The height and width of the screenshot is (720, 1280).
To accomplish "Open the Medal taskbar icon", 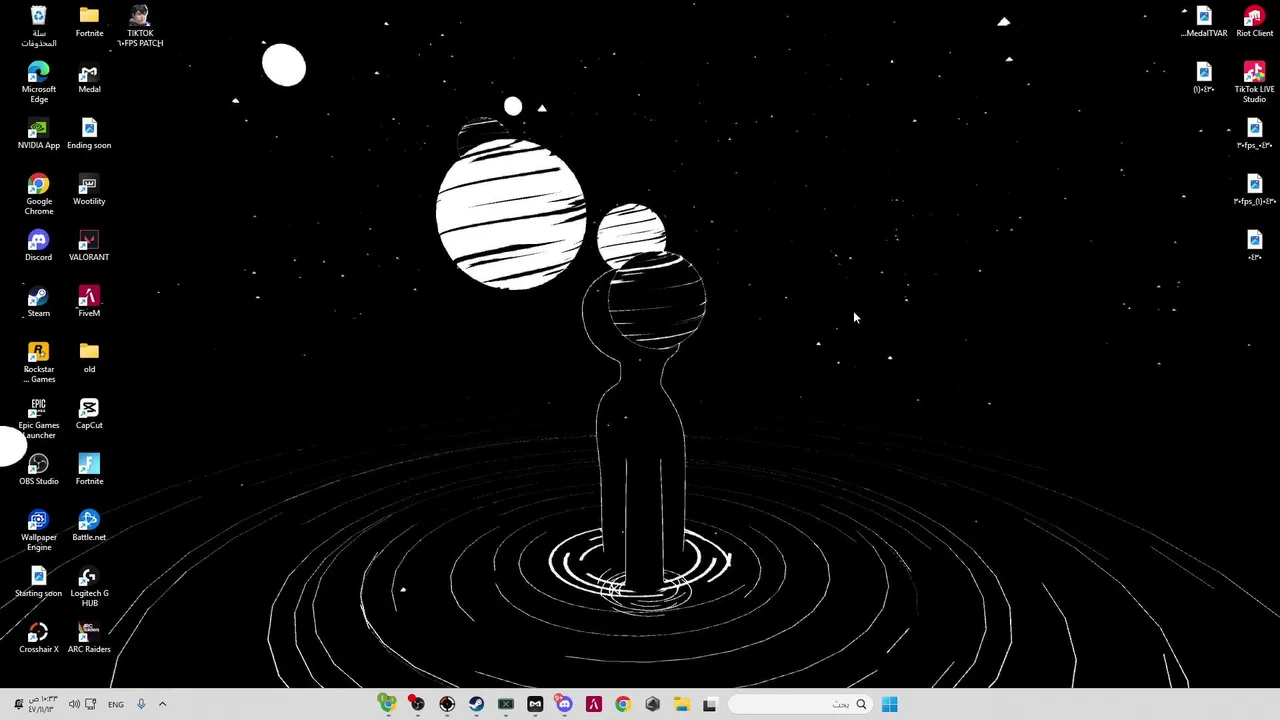I will click(x=535, y=704).
